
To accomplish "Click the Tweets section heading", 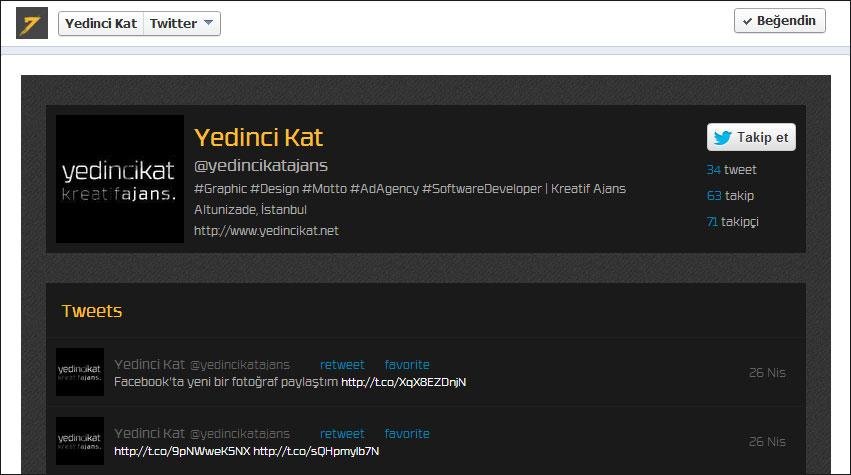I will tap(92, 311).
